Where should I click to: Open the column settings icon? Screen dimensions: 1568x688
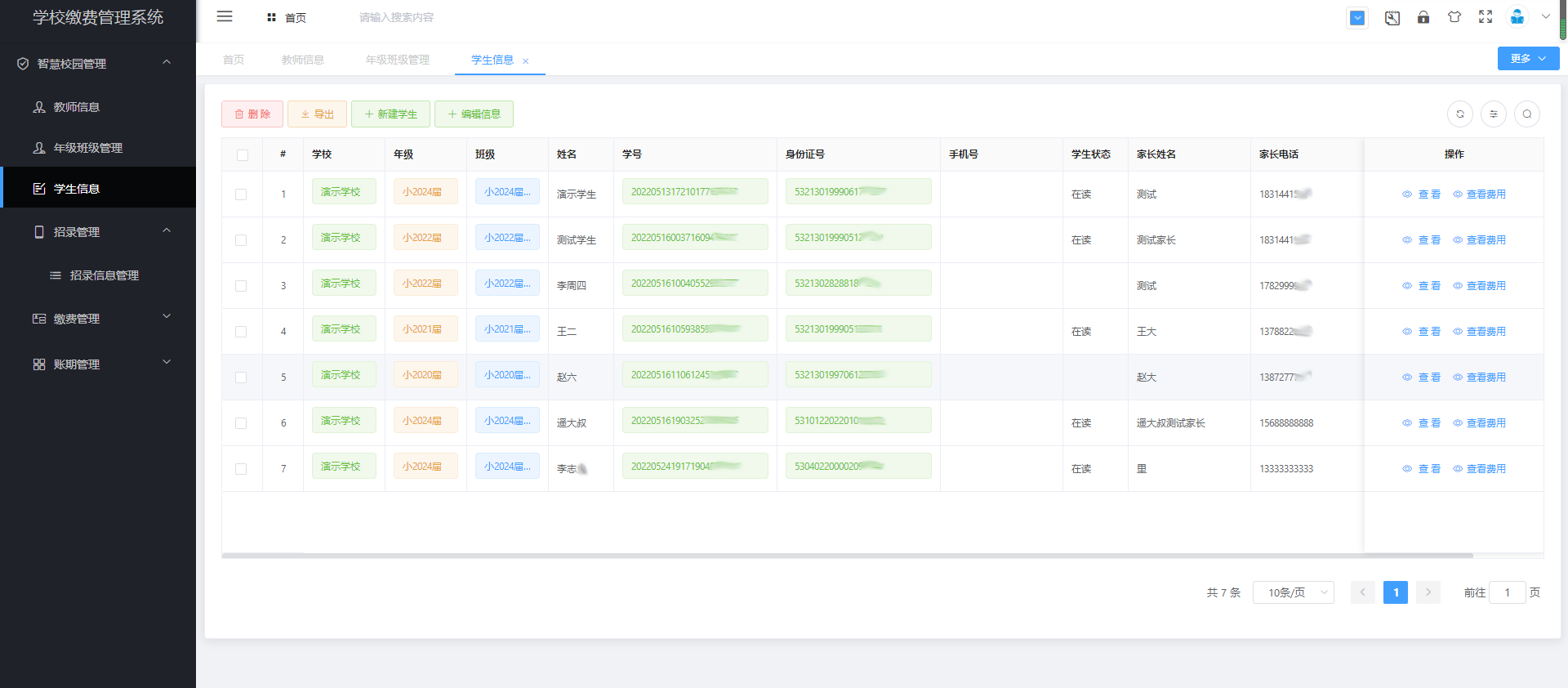tap(1494, 114)
